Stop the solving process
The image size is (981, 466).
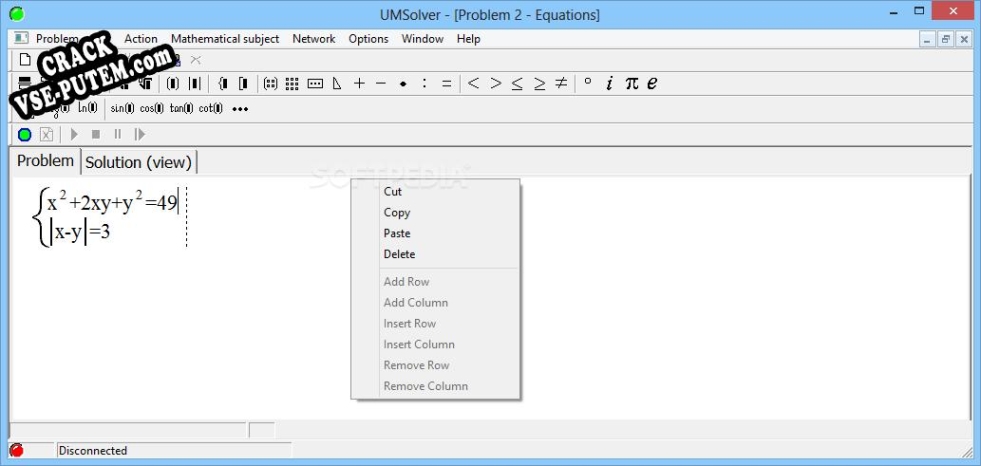(96, 134)
